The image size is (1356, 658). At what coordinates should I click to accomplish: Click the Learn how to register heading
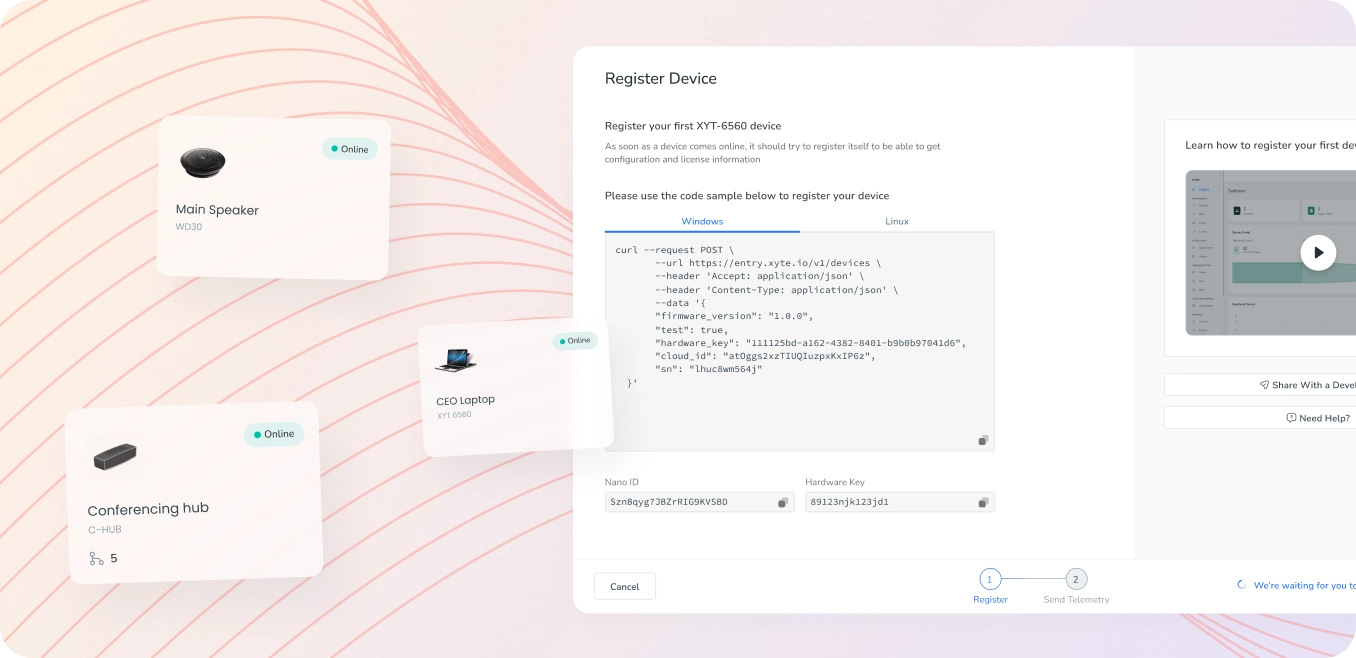(1270, 146)
